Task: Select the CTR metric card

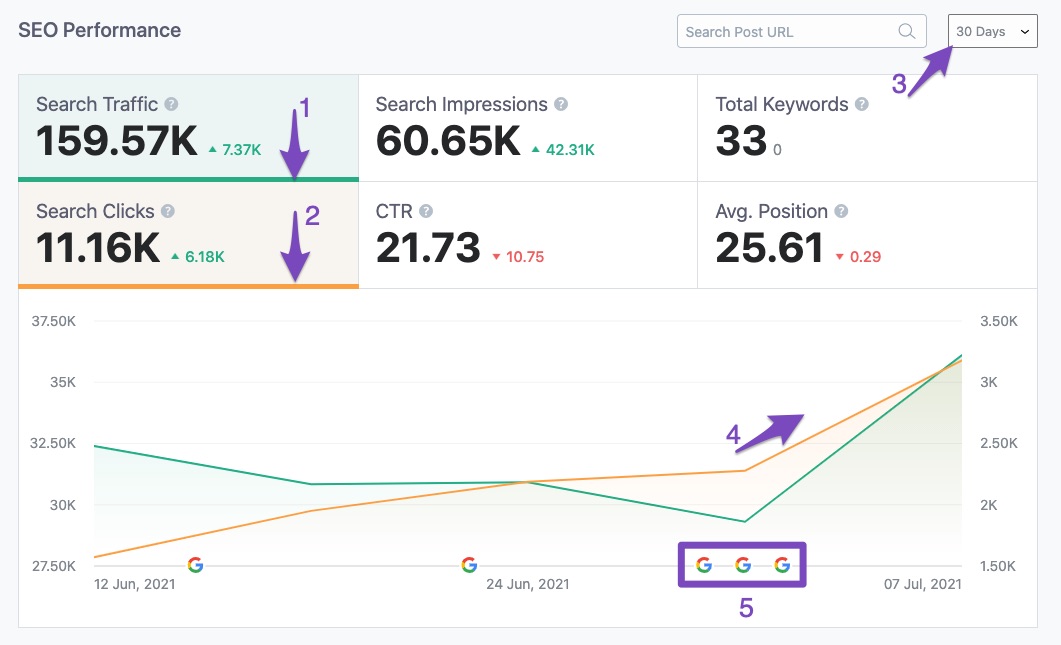Action: pos(528,235)
